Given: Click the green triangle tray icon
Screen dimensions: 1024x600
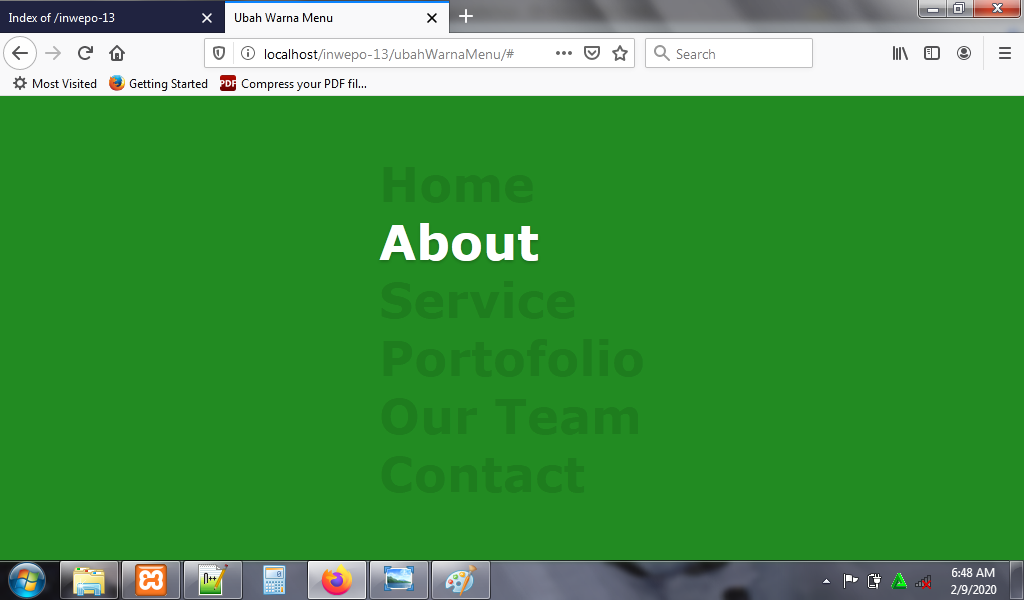Looking at the screenshot, I should pyautogui.click(x=899, y=580).
